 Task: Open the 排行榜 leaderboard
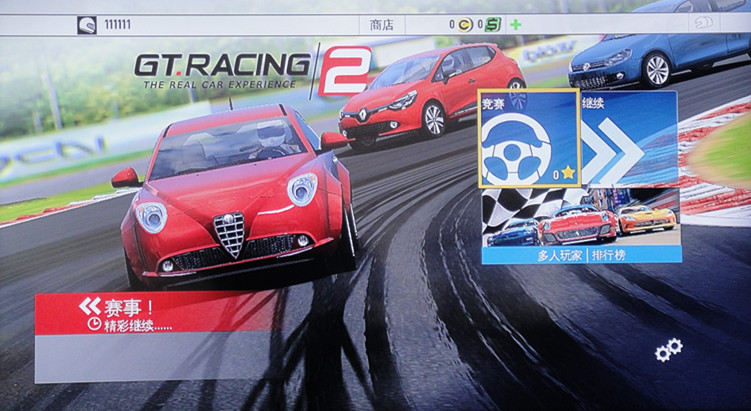click(608, 255)
